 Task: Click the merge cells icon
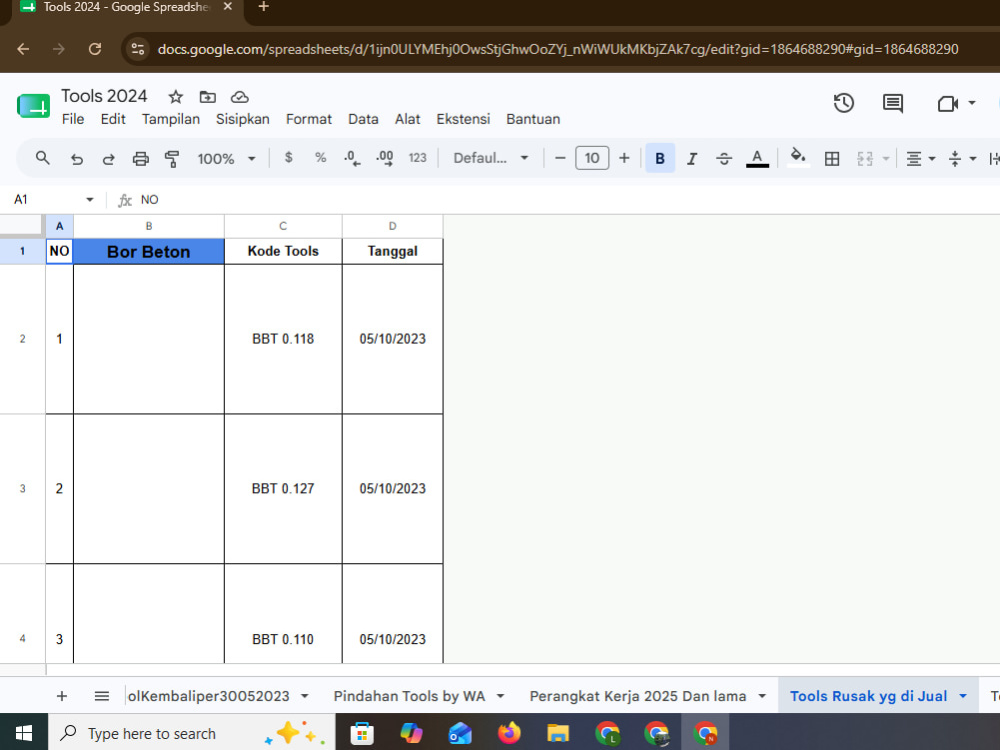click(864, 159)
